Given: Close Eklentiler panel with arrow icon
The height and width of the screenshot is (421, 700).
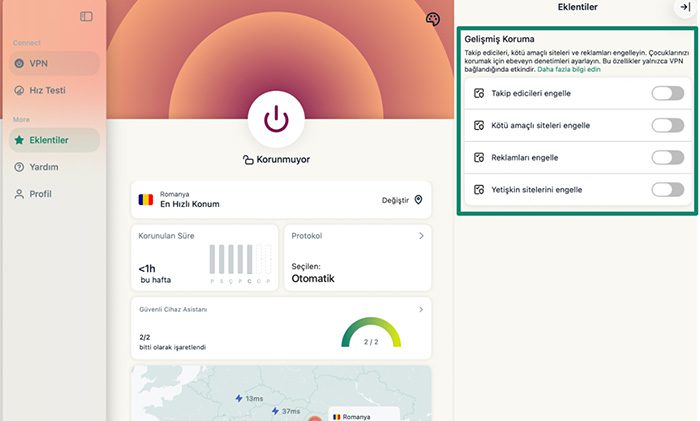Looking at the screenshot, I should tap(684, 7).
